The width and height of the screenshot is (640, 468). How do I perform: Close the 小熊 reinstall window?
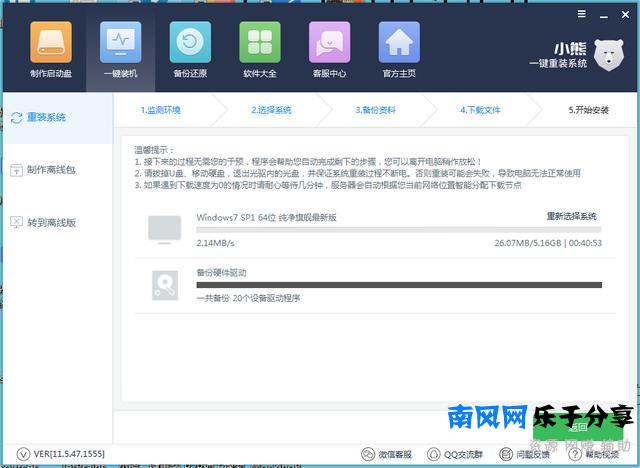point(625,15)
